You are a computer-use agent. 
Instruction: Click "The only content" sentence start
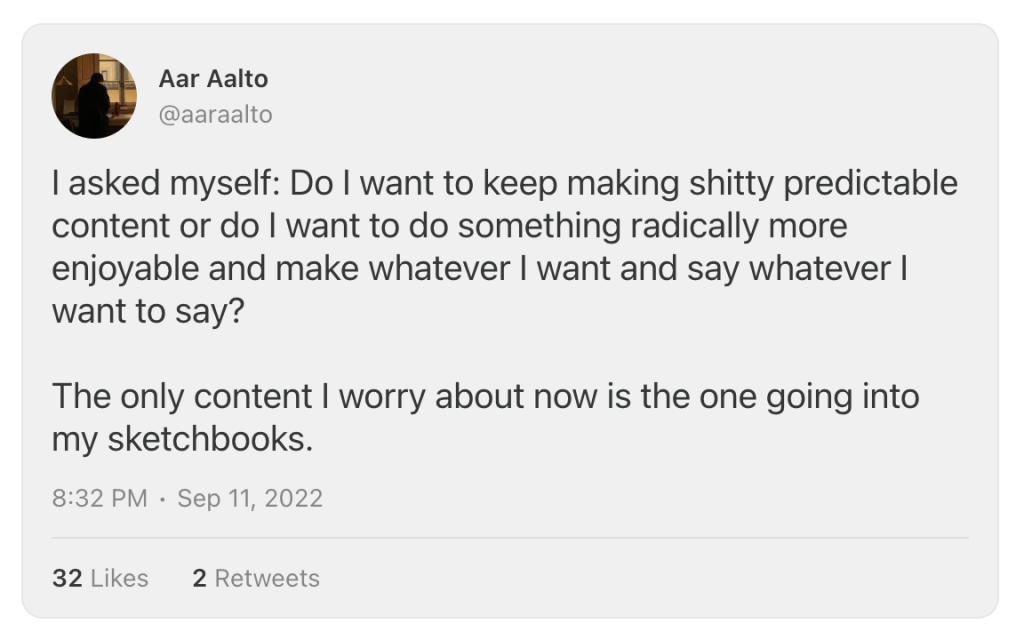pyautogui.click(x=181, y=396)
